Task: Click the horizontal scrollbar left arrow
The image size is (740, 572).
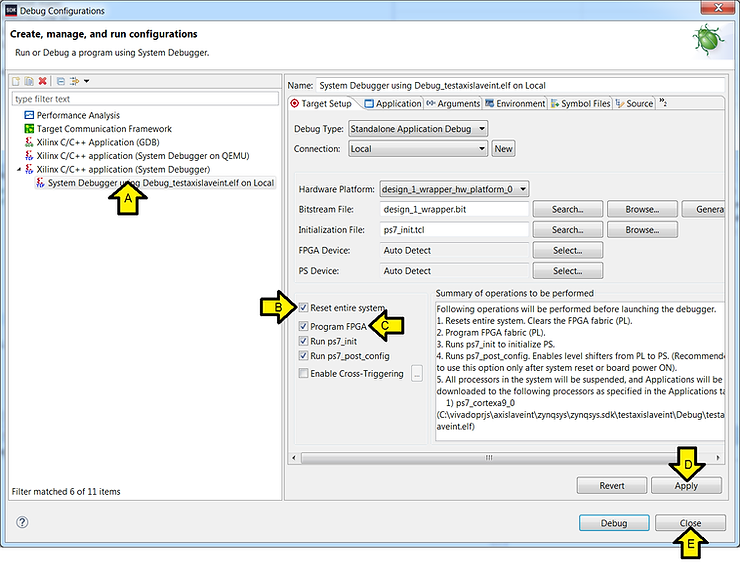Action: pos(294,457)
